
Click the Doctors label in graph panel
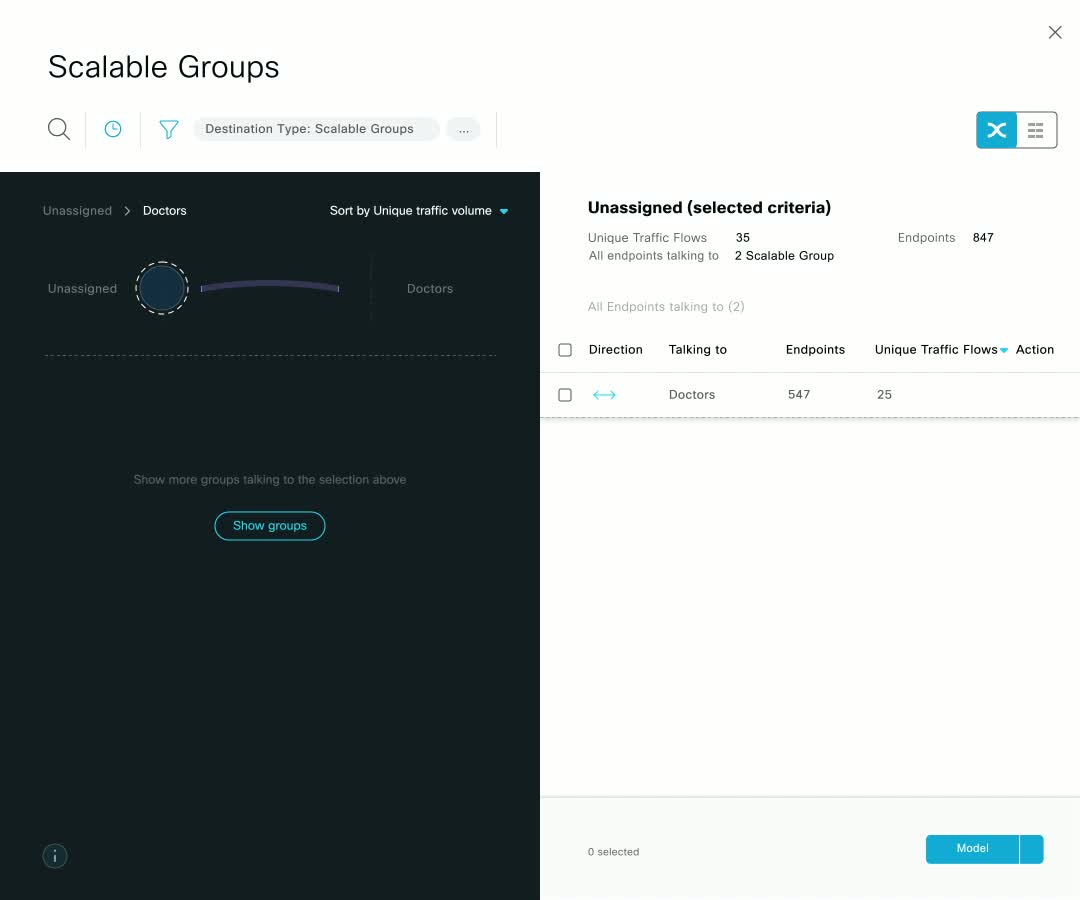click(430, 289)
